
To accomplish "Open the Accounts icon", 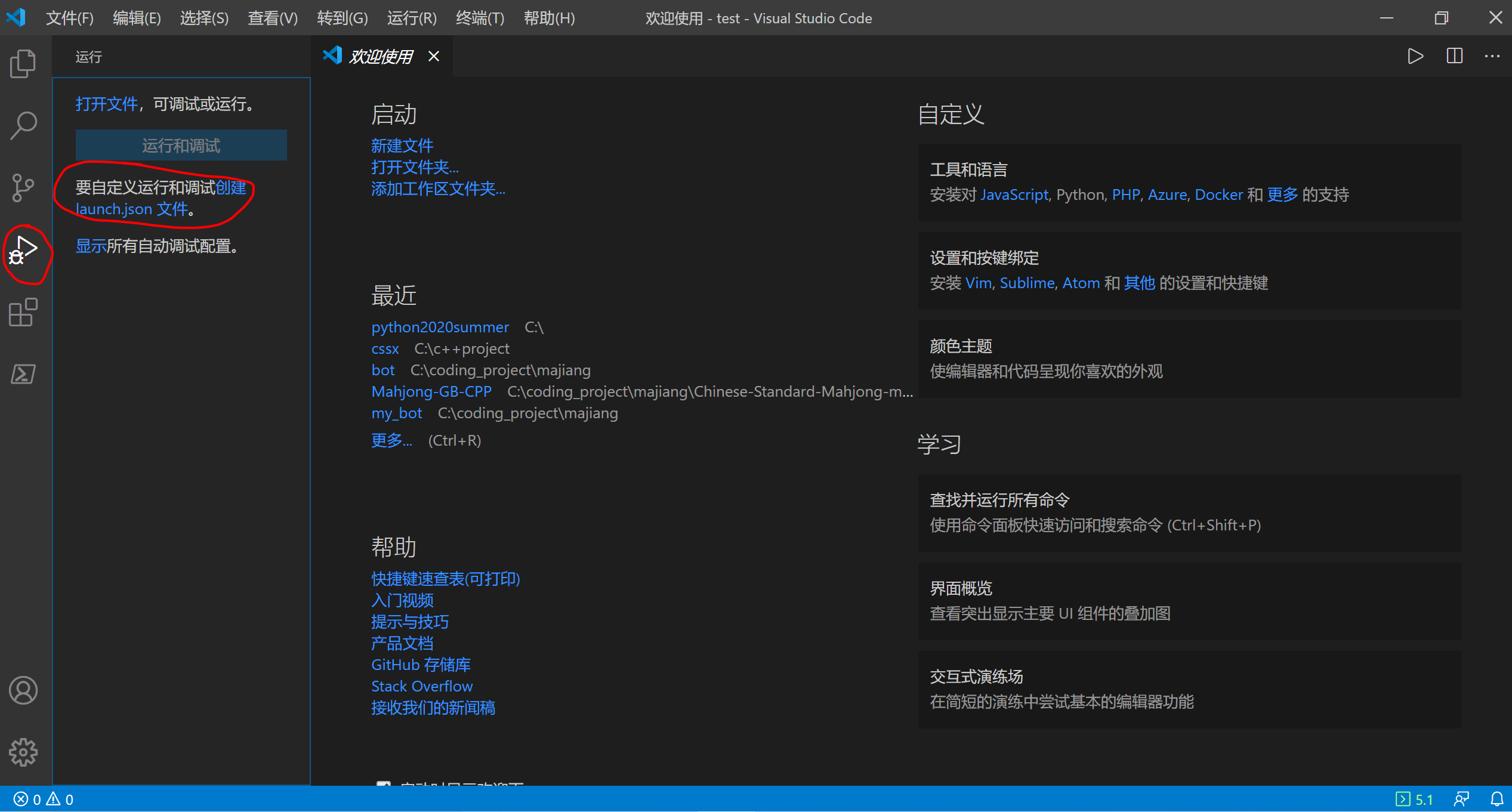I will pyautogui.click(x=24, y=690).
